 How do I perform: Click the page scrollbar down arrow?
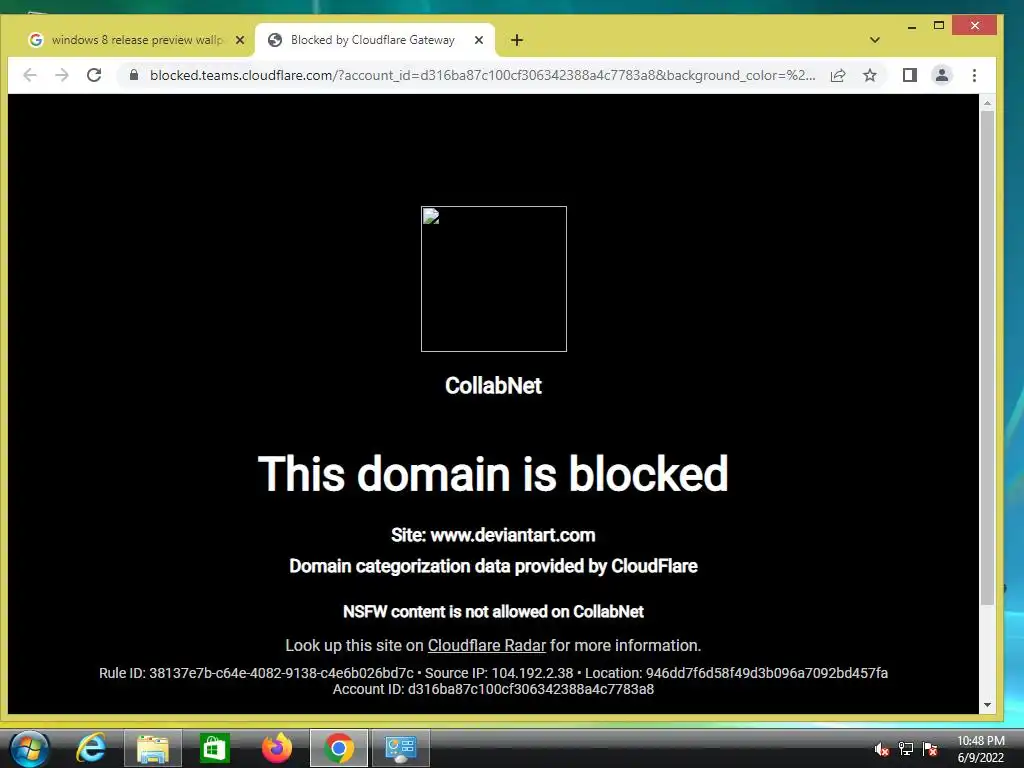[987, 705]
